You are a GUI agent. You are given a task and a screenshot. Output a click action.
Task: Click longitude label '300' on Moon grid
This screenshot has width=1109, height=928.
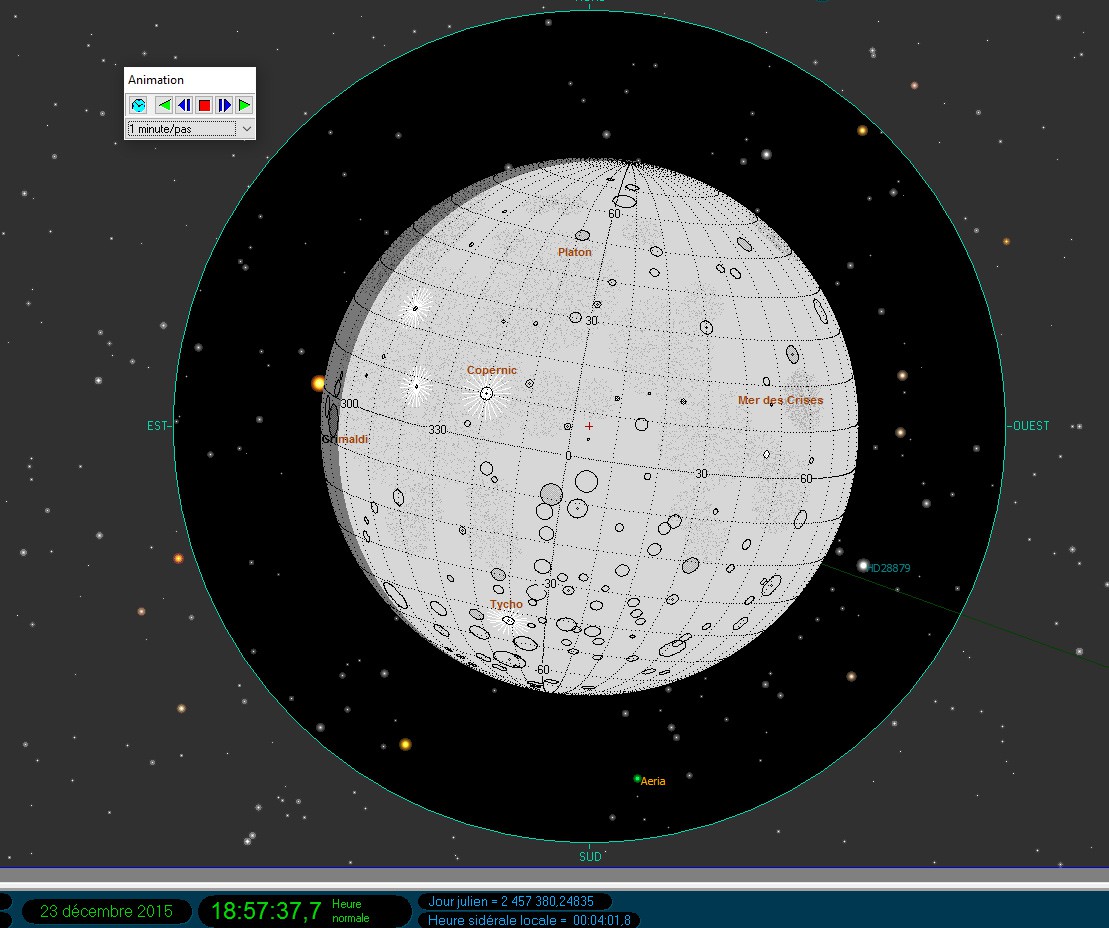[349, 404]
